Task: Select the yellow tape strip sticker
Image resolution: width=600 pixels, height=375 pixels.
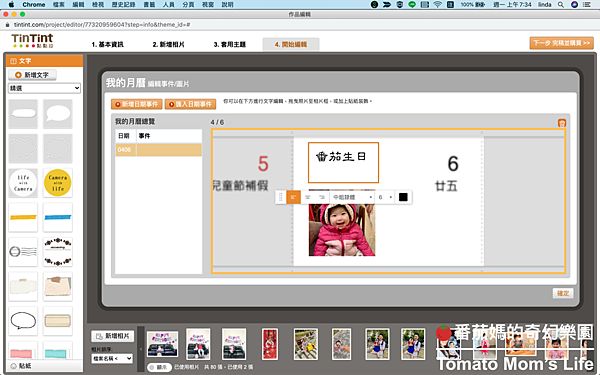Action: (x=23, y=217)
